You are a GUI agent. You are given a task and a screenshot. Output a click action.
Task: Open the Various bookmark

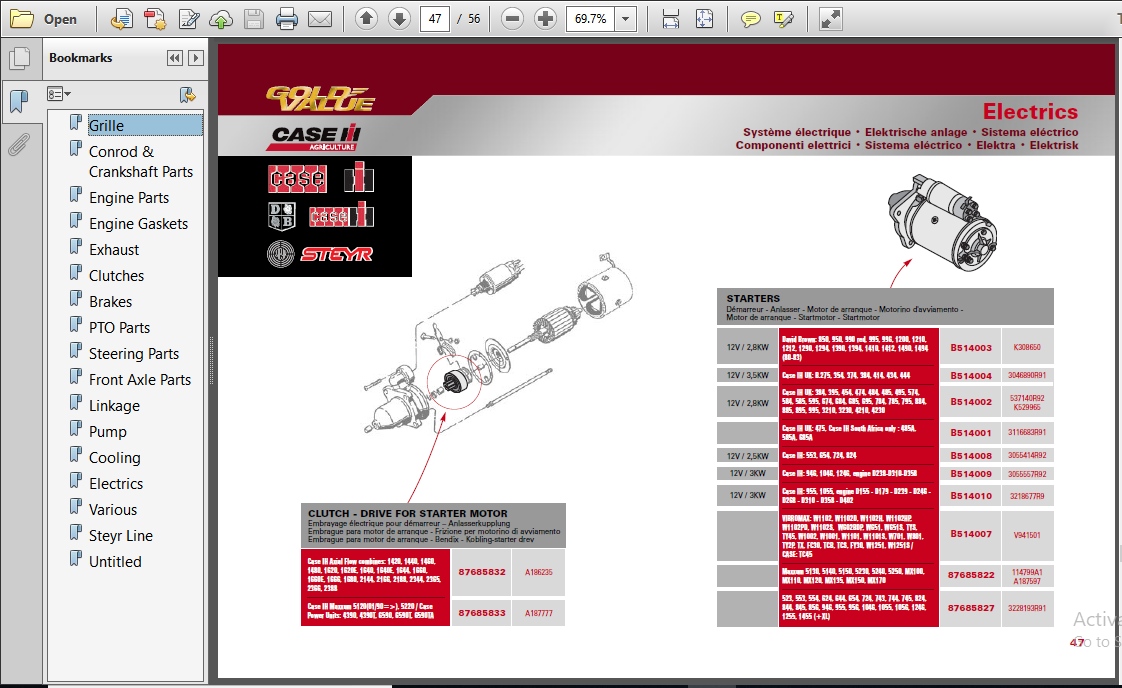click(113, 510)
